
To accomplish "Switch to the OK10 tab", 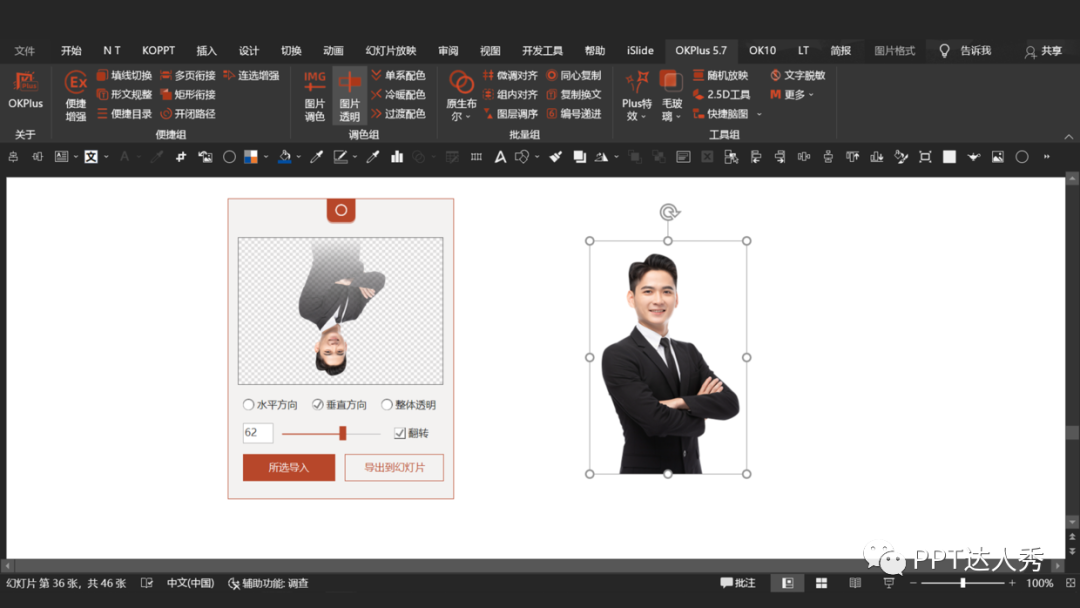I will pos(762,51).
